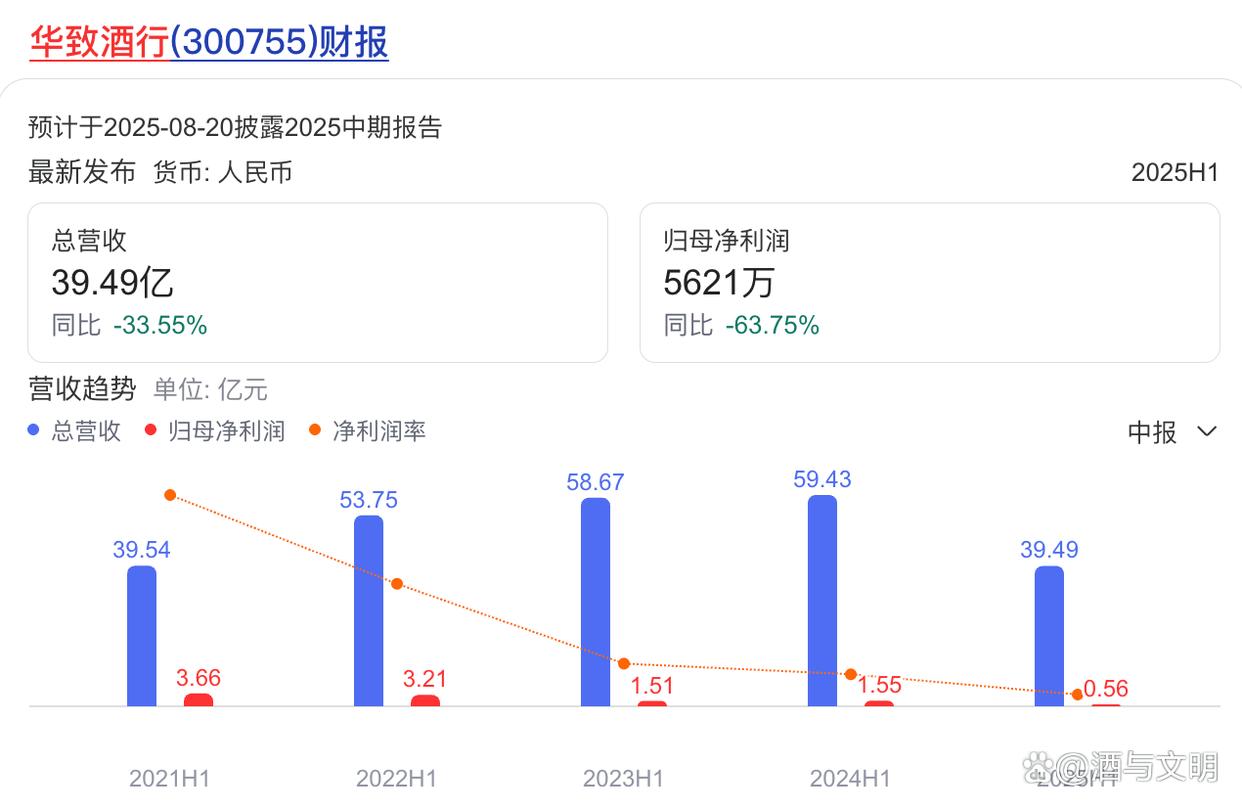Click the 1.51 net profit label

pos(652,686)
